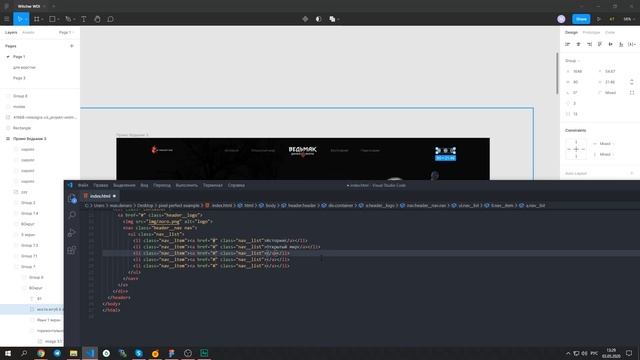
Task: Click the Align right icon in Design panel
Action: (589, 44)
